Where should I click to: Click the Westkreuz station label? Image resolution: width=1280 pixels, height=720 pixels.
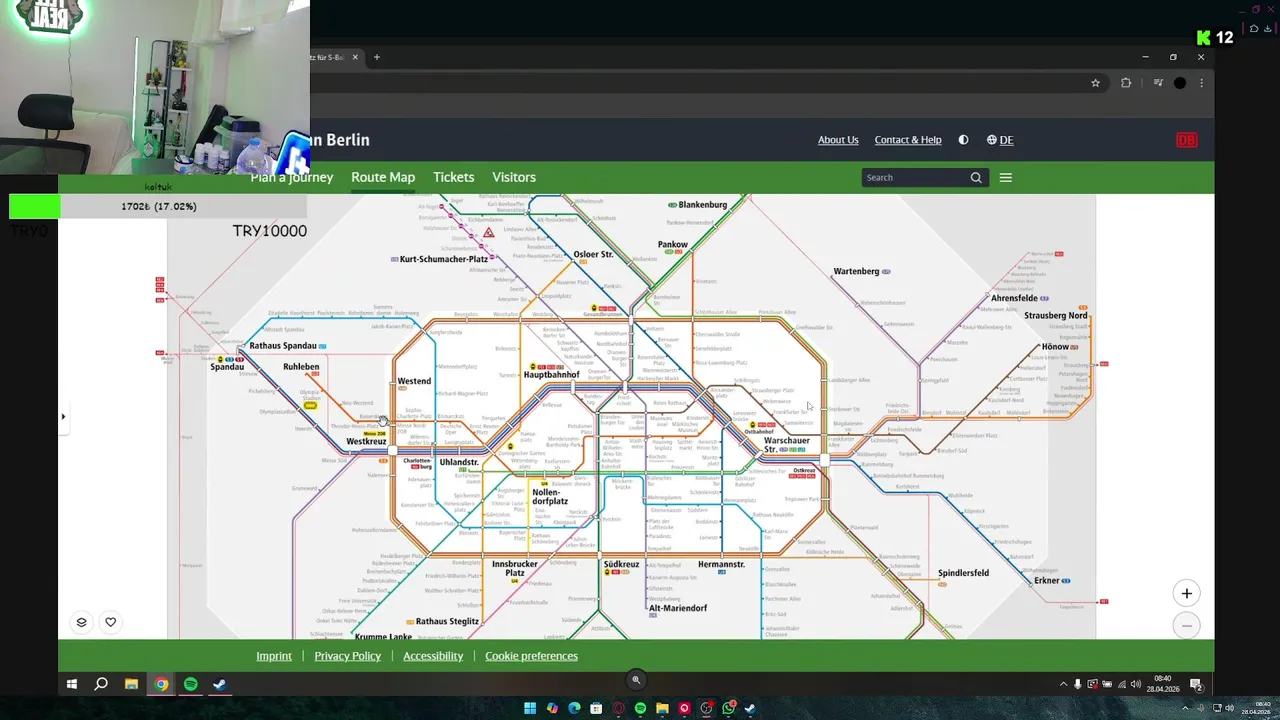point(366,441)
